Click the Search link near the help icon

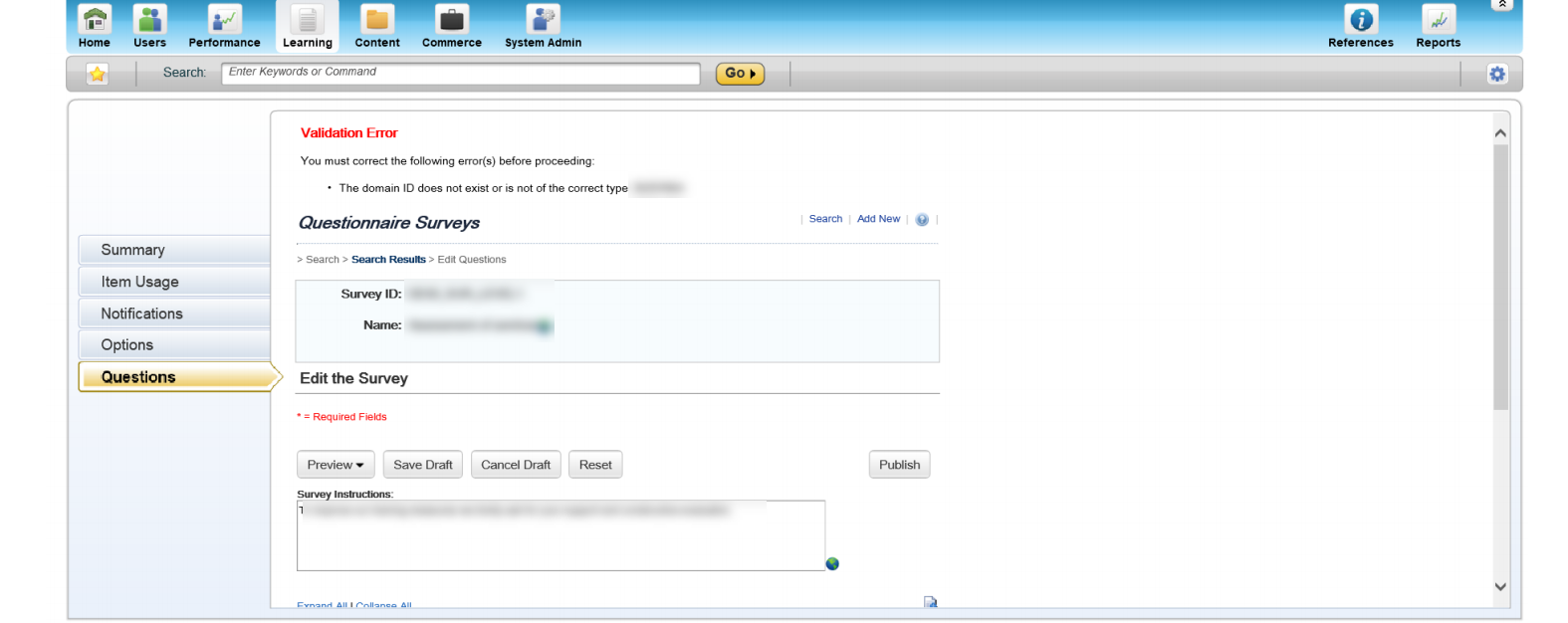(825, 219)
